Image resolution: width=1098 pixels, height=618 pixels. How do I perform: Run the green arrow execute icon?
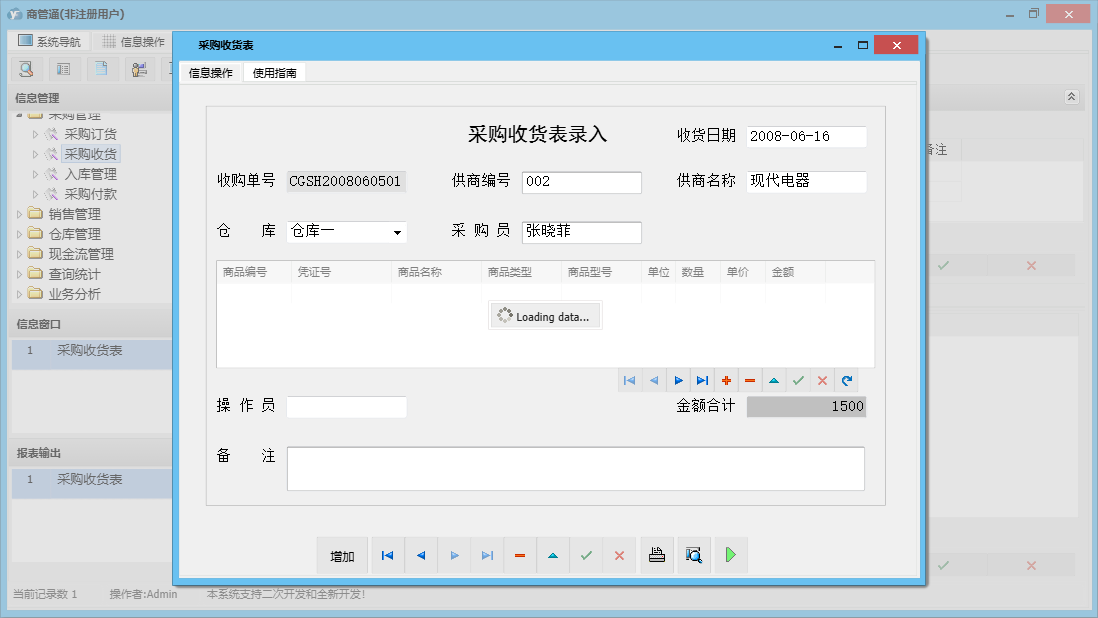tap(730, 555)
